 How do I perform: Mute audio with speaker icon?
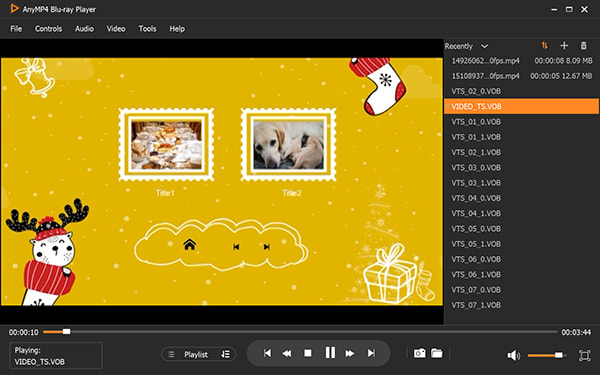513,355
